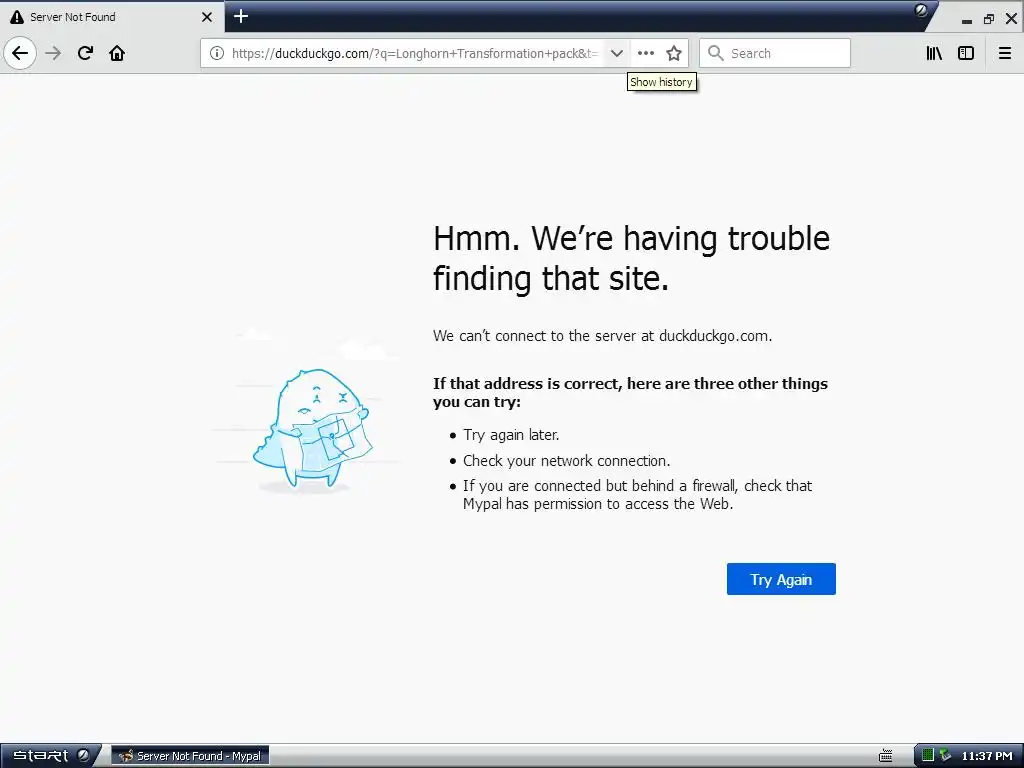The width and height of the screenshot is (1024, 768).
Task: Bookmark this page with star icon
Action: click(674, 53)
